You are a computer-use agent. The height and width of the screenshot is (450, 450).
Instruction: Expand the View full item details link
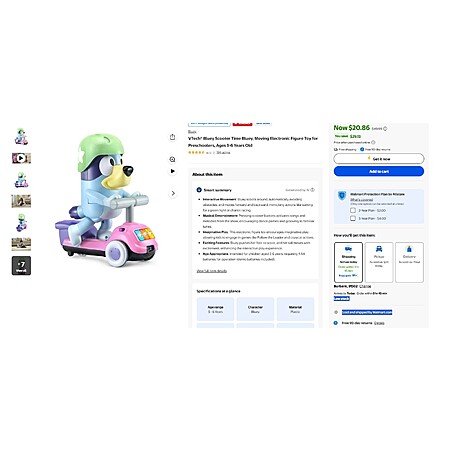tap(212, 271)
